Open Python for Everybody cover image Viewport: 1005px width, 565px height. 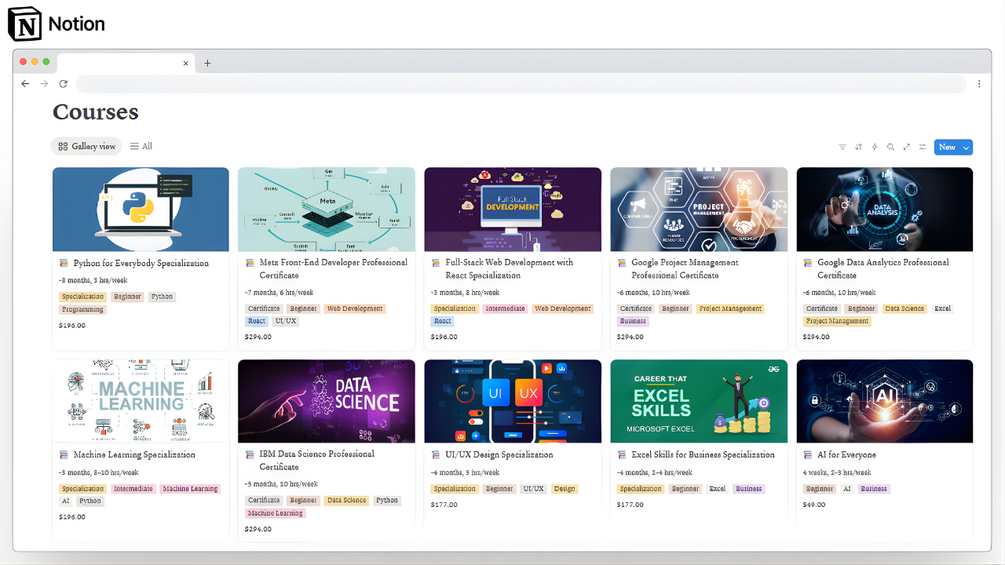[140, 209]
